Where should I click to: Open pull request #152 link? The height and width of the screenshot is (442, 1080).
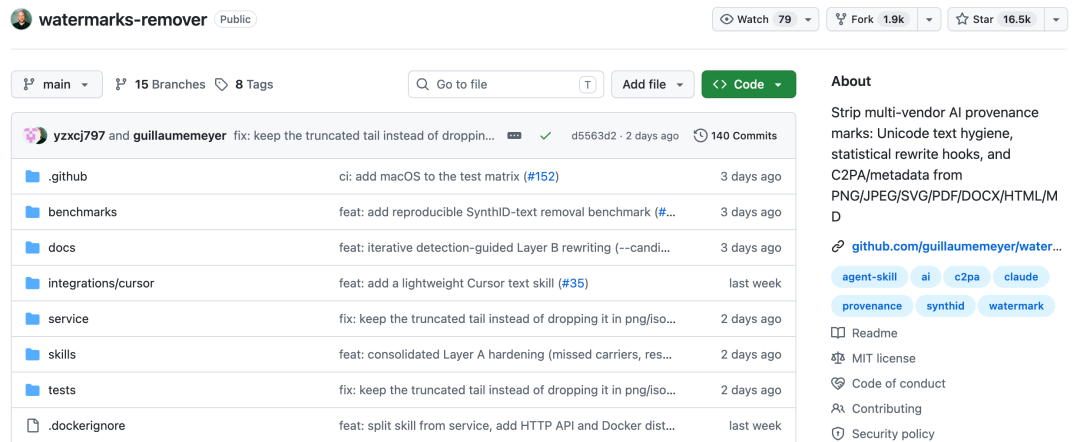tap(541, 176)
